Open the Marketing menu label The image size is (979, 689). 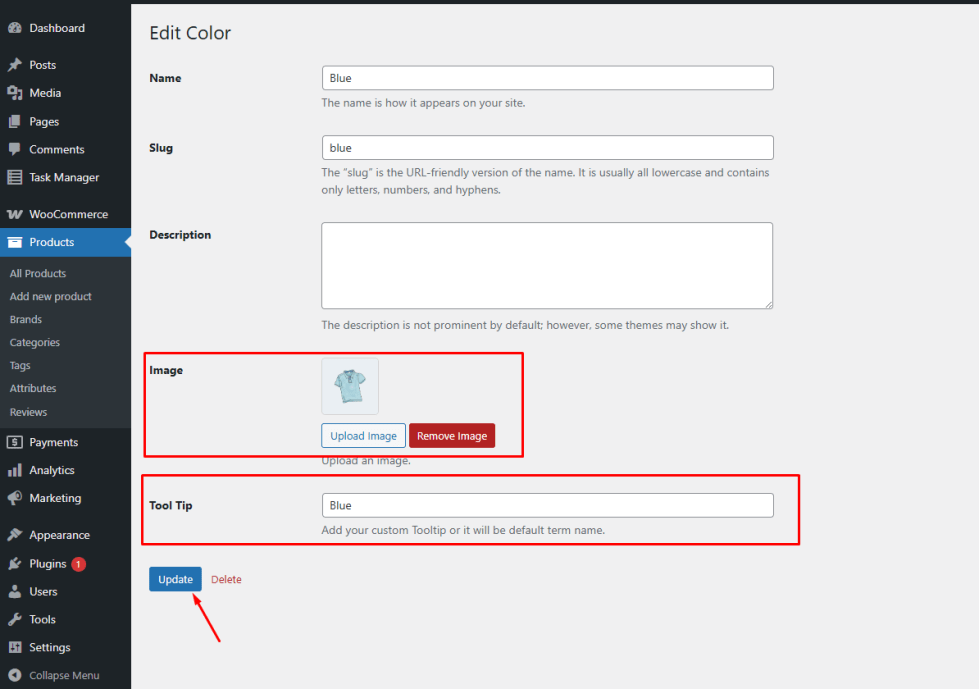coord(55,498)
